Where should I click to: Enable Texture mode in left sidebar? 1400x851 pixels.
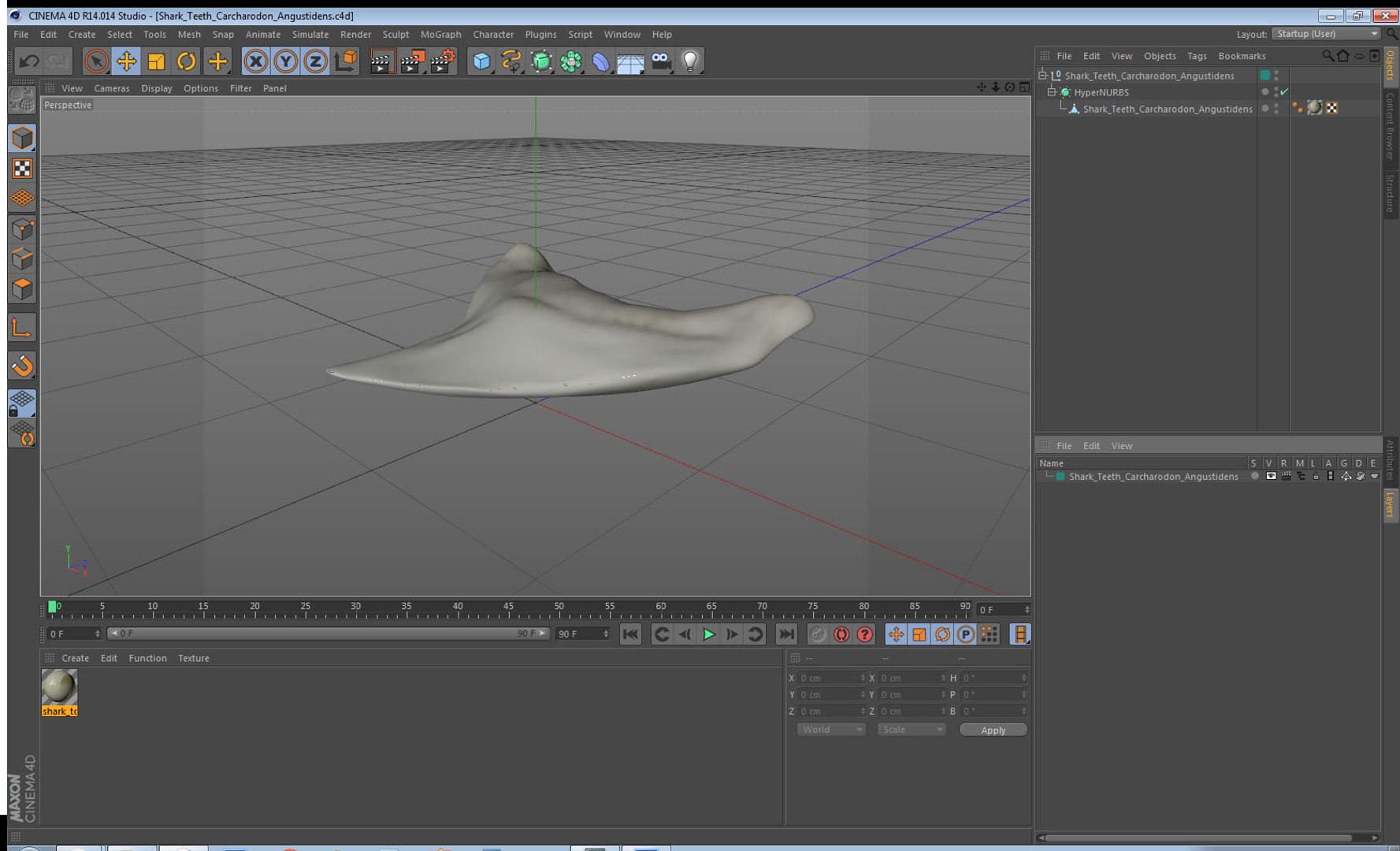click(x=22, y=169)
